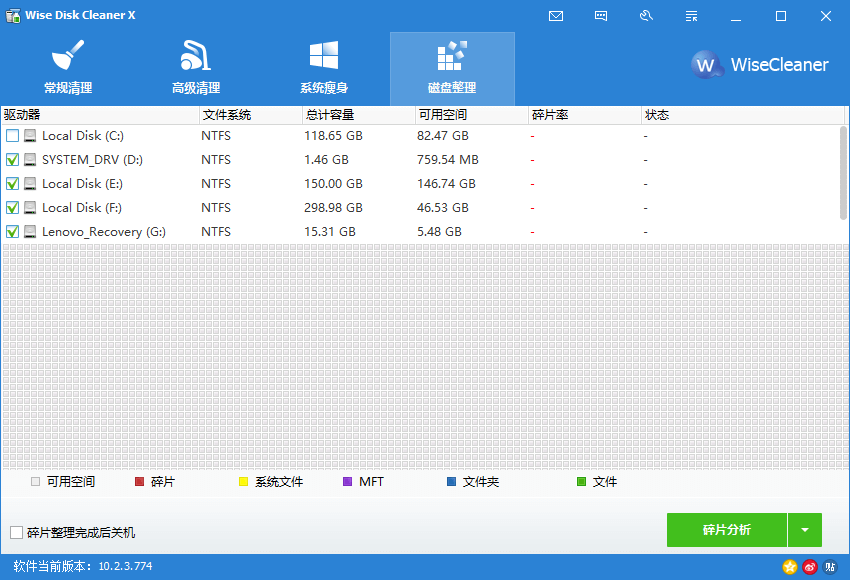Click the drive icon for Local Disk (E:)
The image size is (850, 580).
30,184
